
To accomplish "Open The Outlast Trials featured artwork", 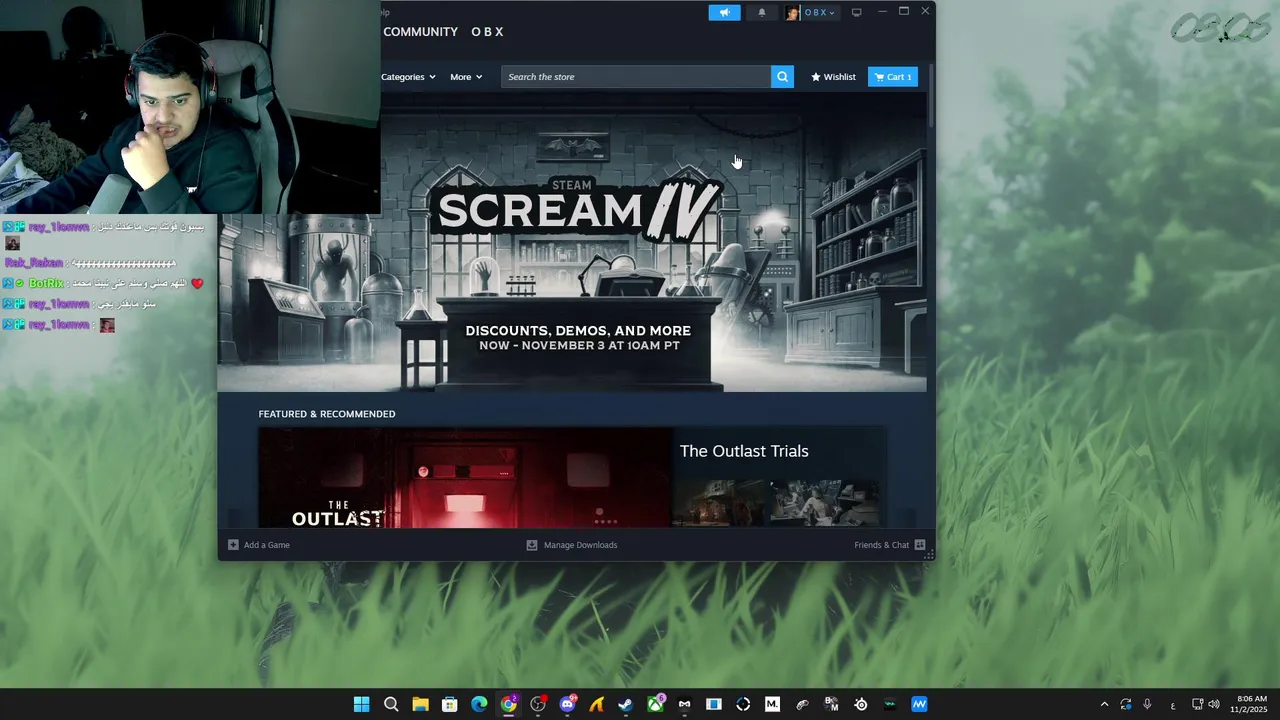I will (465, 478).
